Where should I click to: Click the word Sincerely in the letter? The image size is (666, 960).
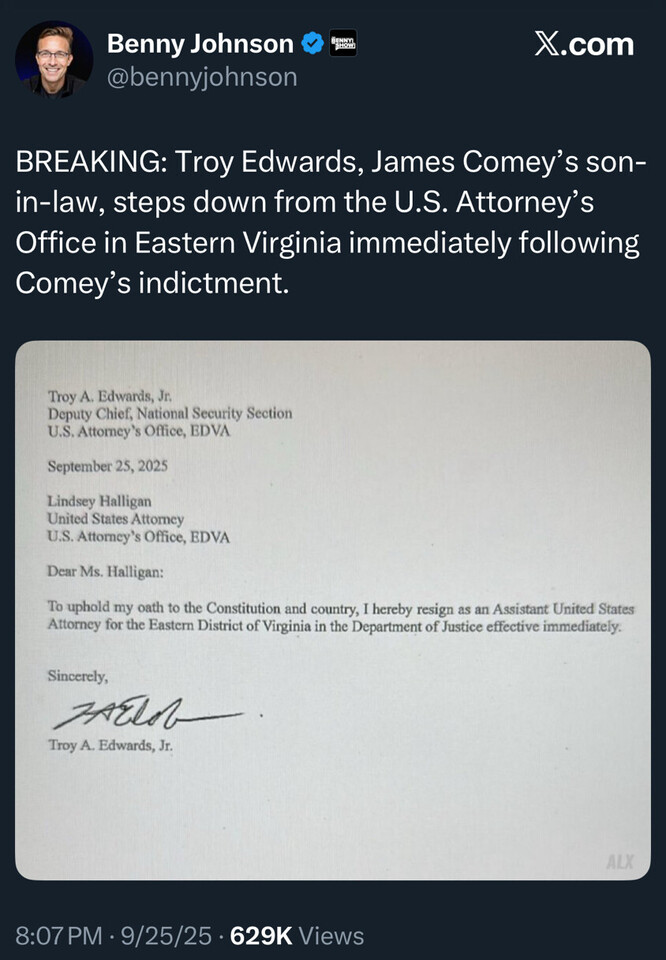[78, 676]
